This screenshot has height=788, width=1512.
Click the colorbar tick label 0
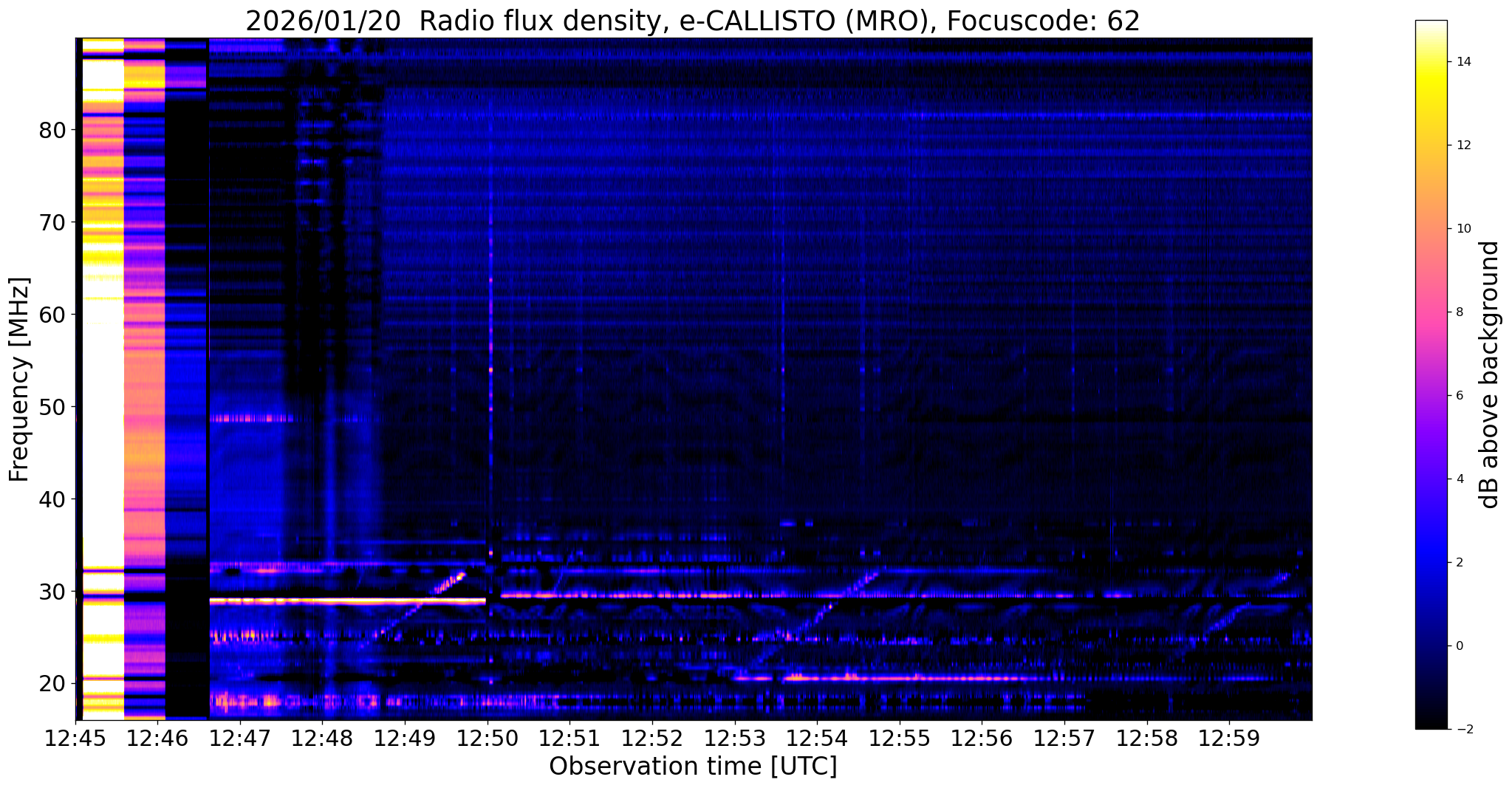1458,646
